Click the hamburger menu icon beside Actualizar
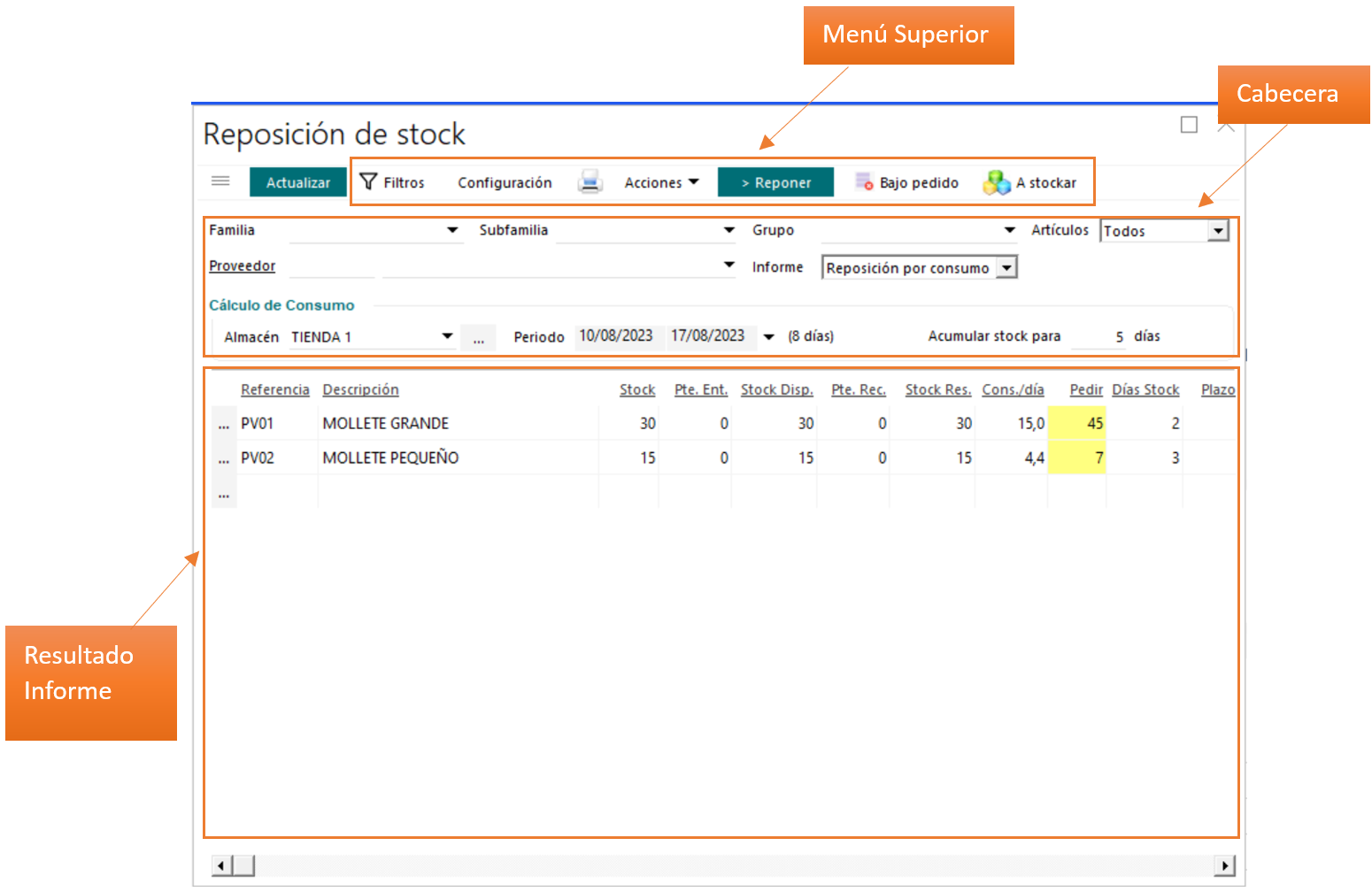The height and width of the screenshot is (892, 1372). click(220, 181)
